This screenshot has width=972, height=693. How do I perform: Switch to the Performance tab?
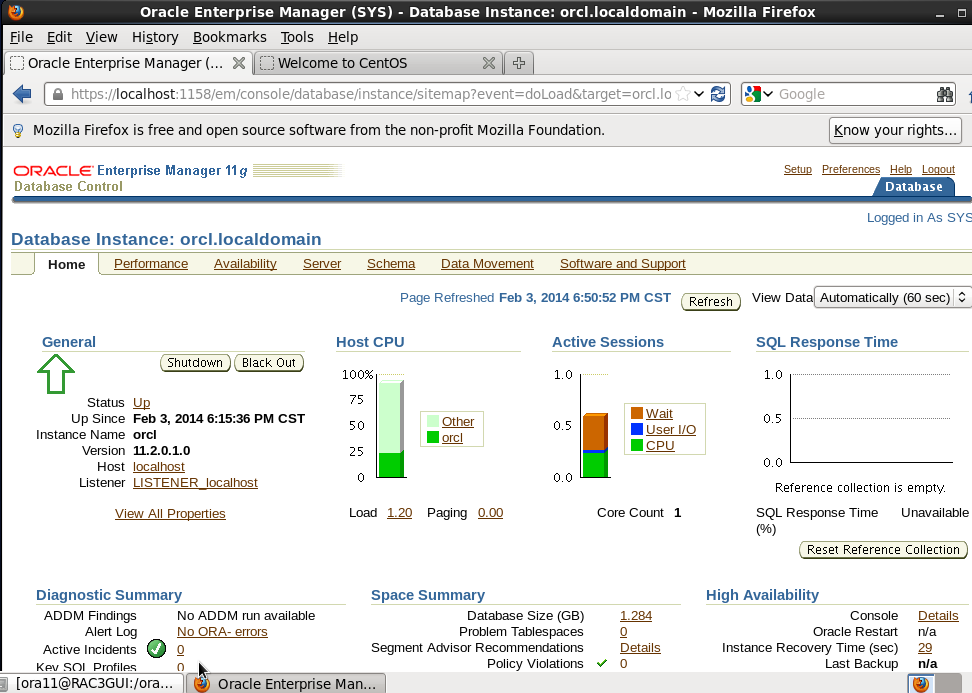tap(151, 263)
